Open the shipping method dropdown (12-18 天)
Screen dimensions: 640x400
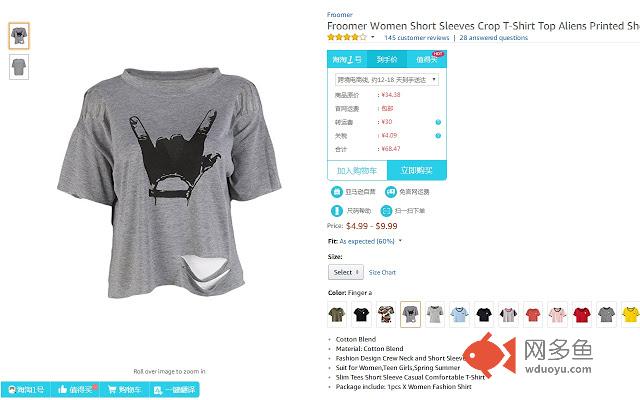387,80
